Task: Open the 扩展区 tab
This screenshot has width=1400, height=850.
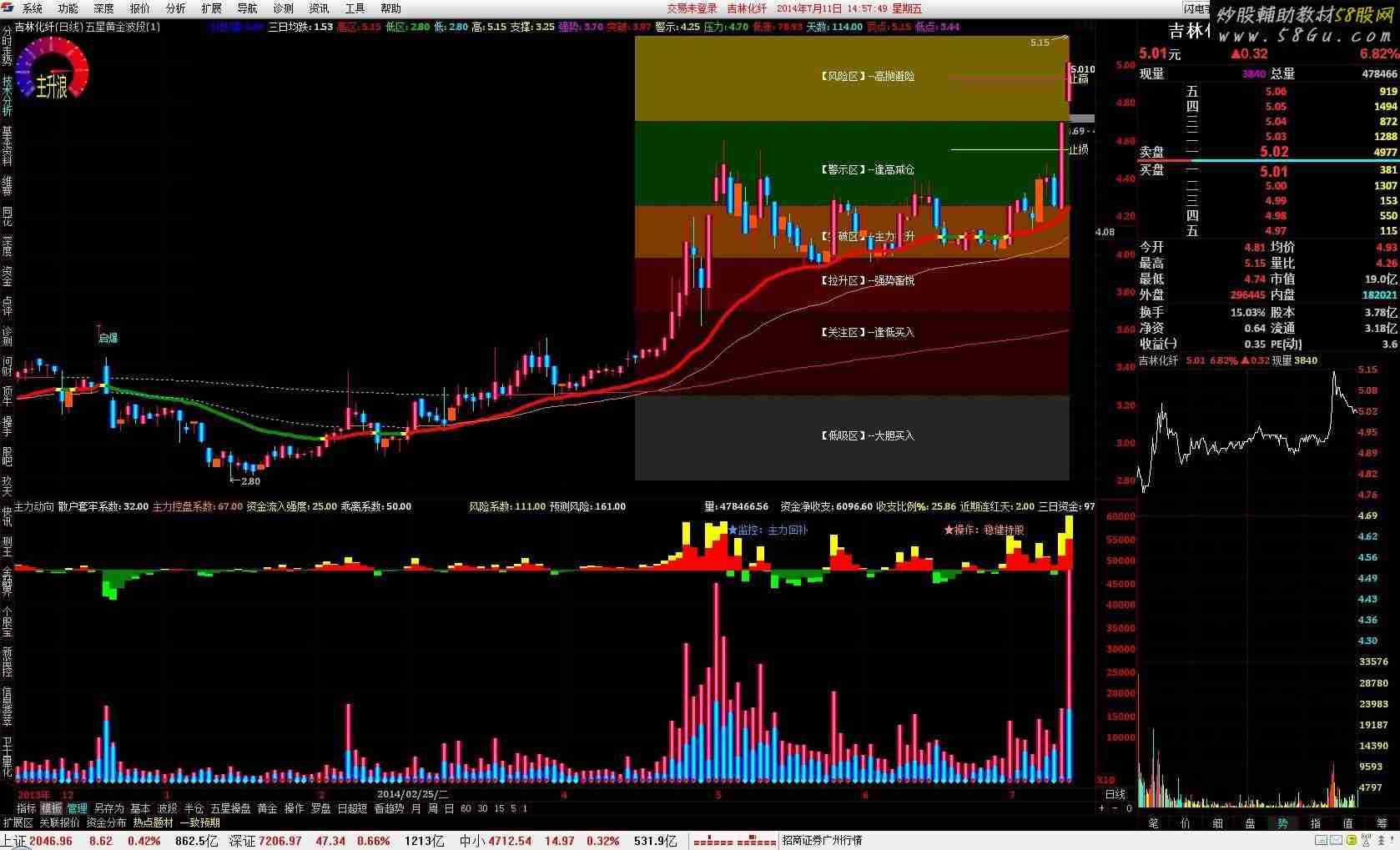Action: (18, 822)
